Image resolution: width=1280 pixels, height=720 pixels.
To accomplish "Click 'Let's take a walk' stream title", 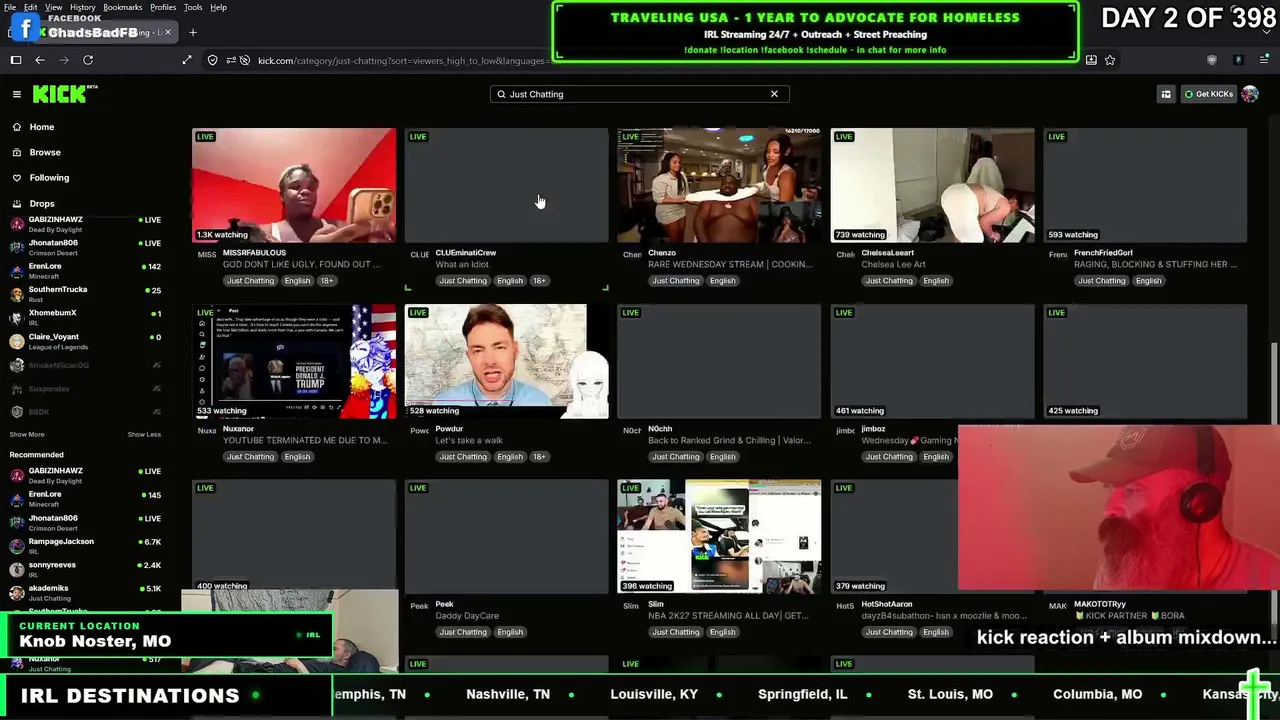I will pyautogui.click(x=469, y=441).
